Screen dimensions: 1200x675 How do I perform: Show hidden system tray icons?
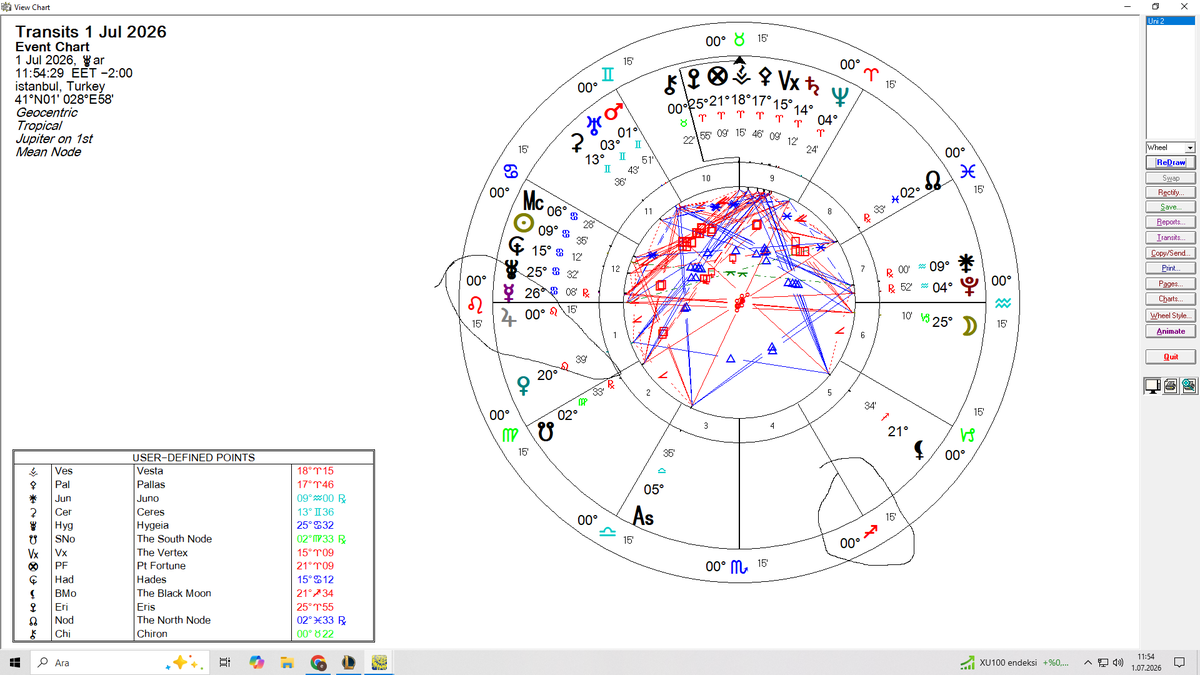1087,663
